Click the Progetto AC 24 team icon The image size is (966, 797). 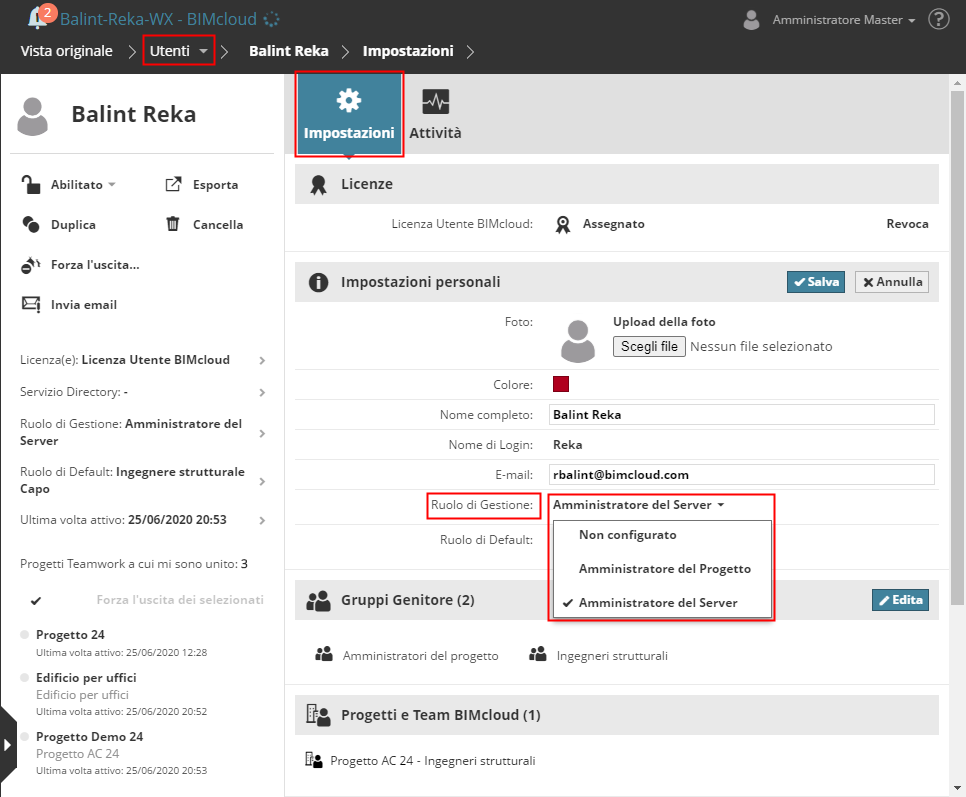[314, 761]
